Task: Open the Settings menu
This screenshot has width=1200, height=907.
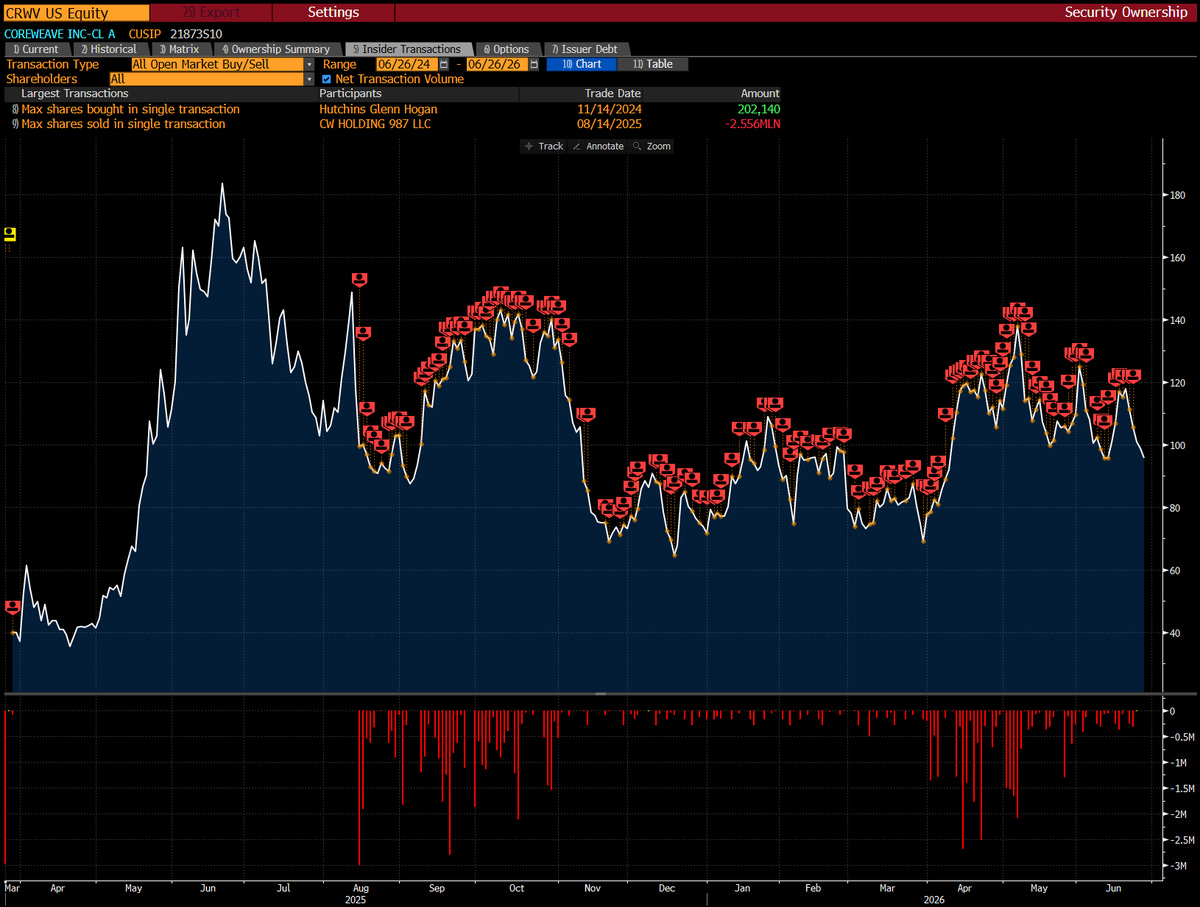Action: click(x=333, y=13)
